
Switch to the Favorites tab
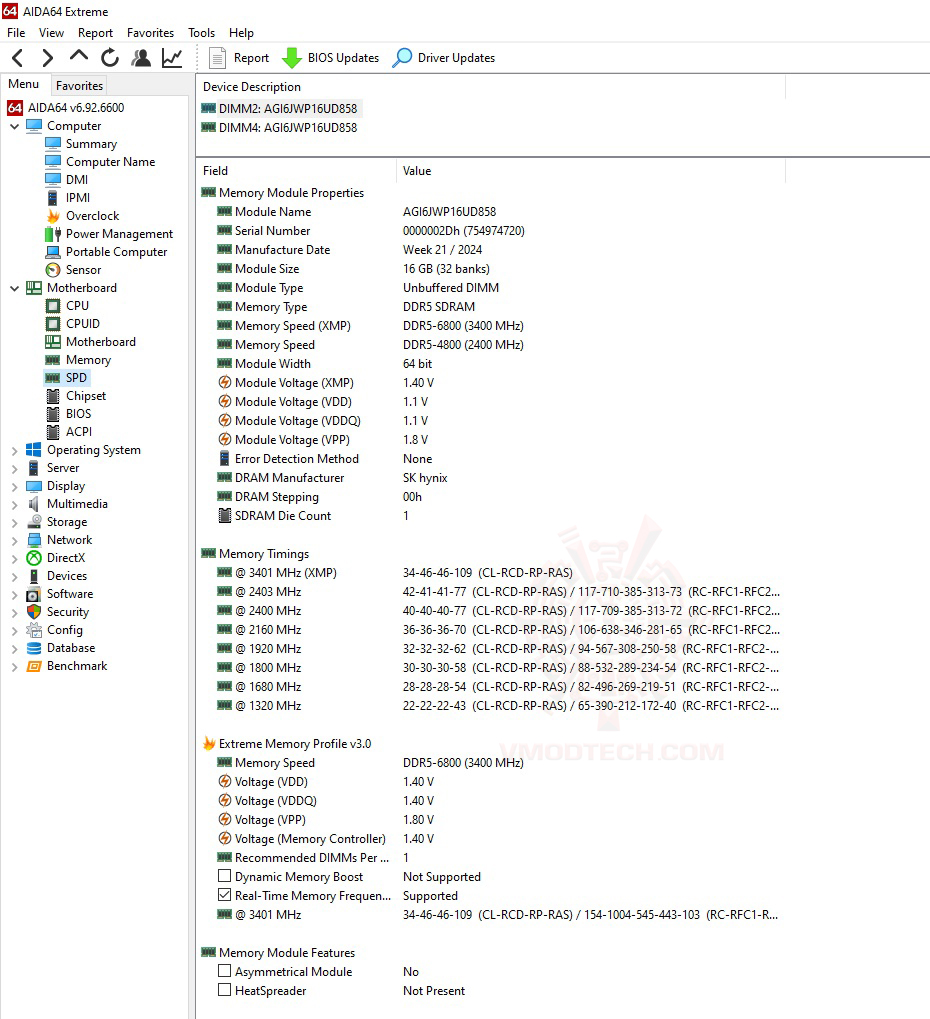point(79,86)
